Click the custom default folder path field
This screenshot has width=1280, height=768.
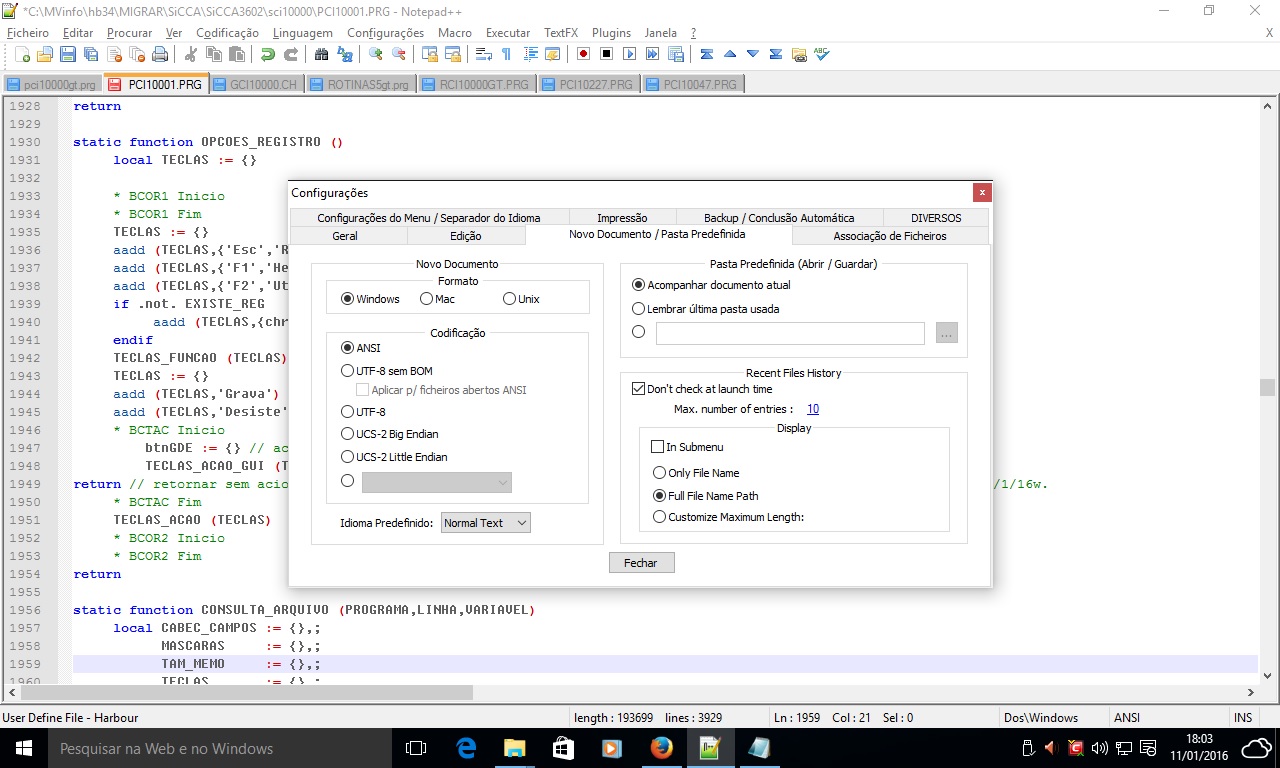pos(790,333)
